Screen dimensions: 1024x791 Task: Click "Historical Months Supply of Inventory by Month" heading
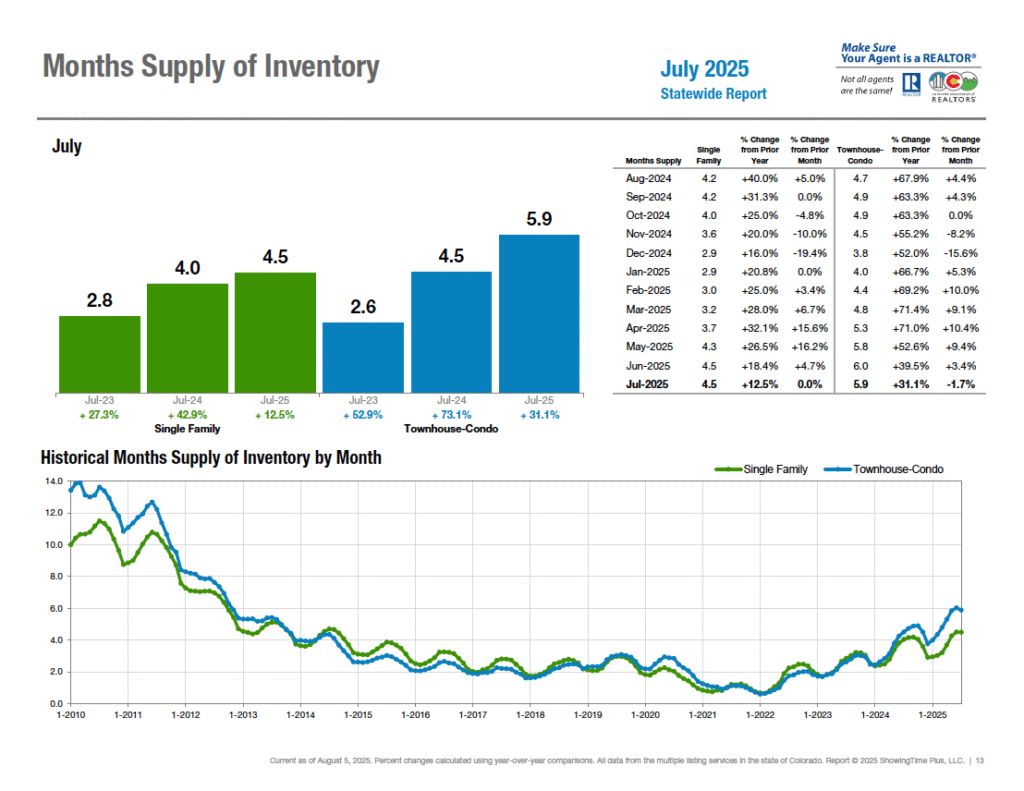pos(210,458)
